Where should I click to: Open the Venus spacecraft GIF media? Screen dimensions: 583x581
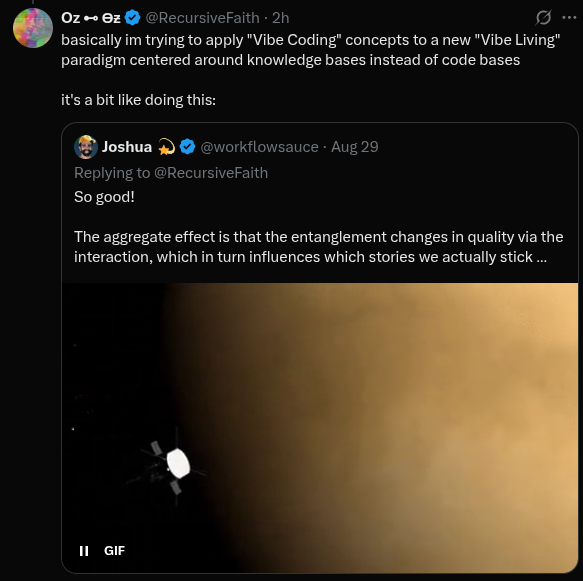tap(320, 427)
